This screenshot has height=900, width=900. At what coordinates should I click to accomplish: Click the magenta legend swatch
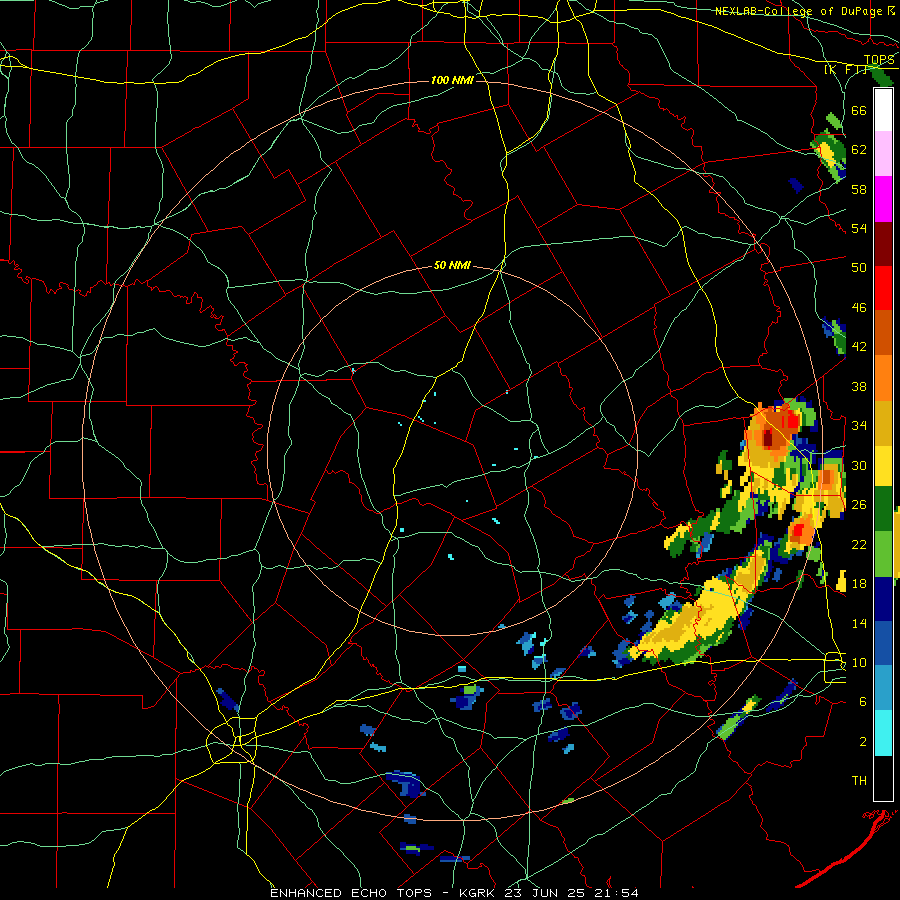click(883, 199)
